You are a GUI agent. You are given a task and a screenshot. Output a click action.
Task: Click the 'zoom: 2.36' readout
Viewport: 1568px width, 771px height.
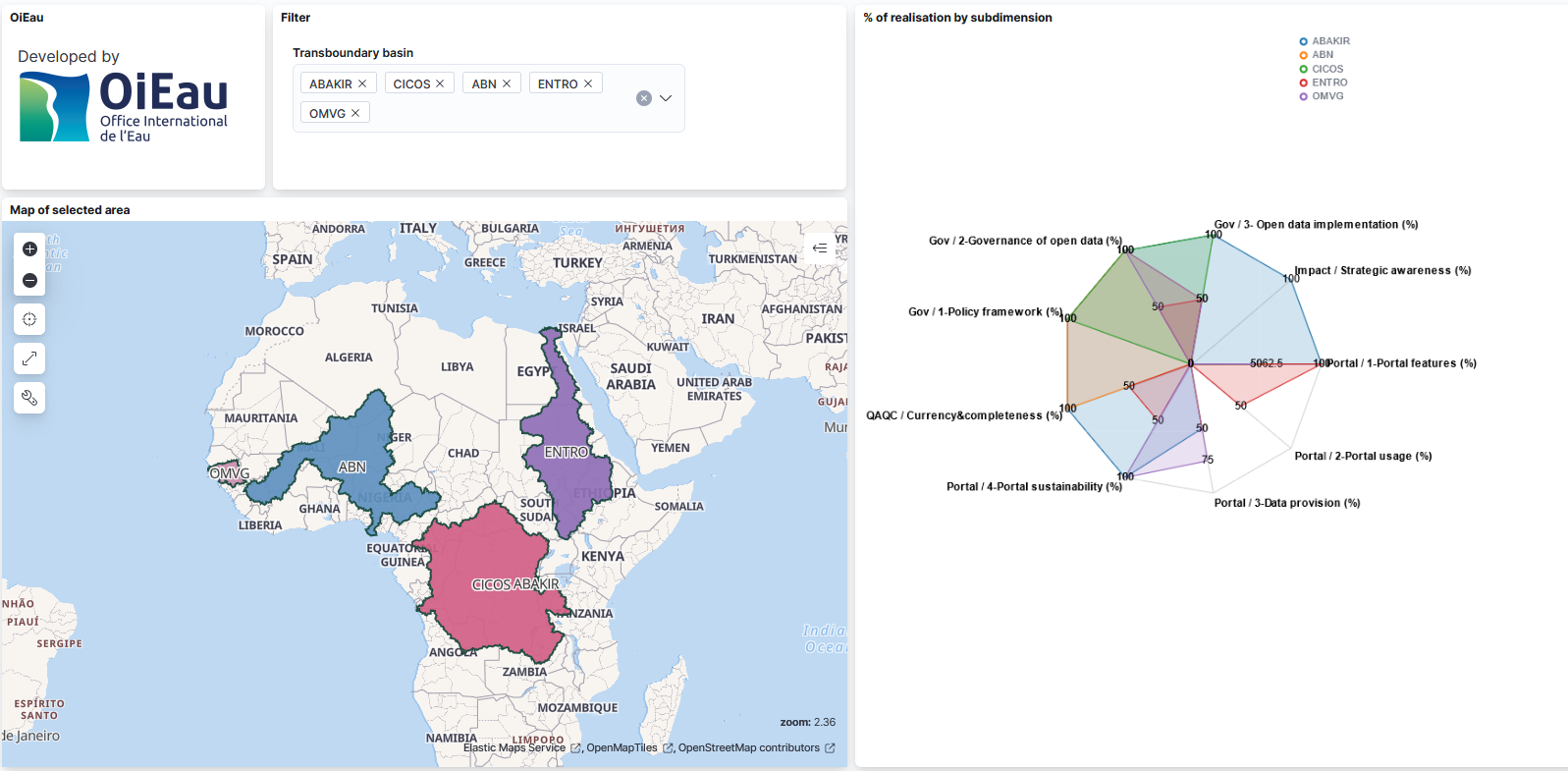[808, 722]
